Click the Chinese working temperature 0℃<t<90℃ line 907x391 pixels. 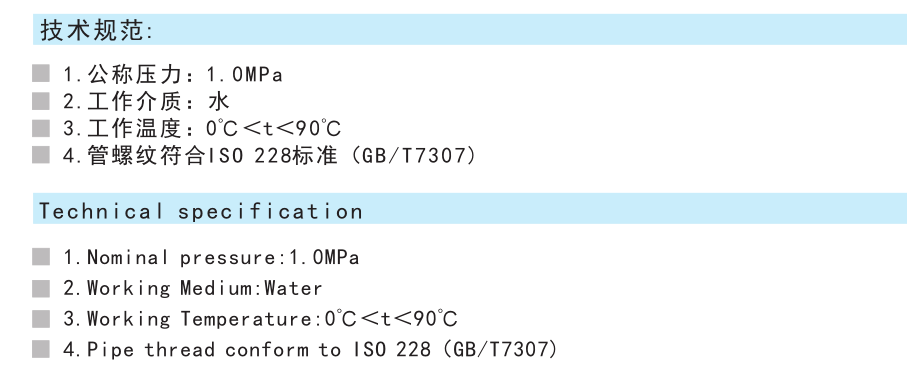202,128
